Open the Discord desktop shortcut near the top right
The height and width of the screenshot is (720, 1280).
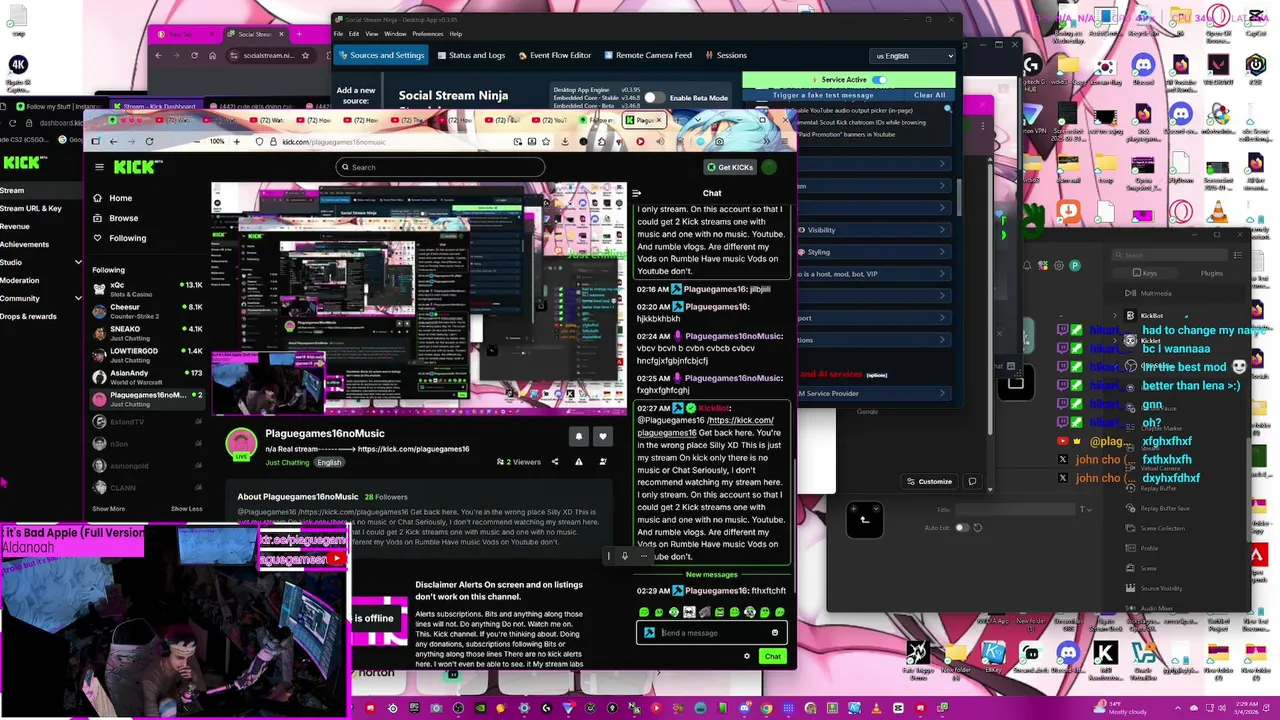click(1143, 66)
